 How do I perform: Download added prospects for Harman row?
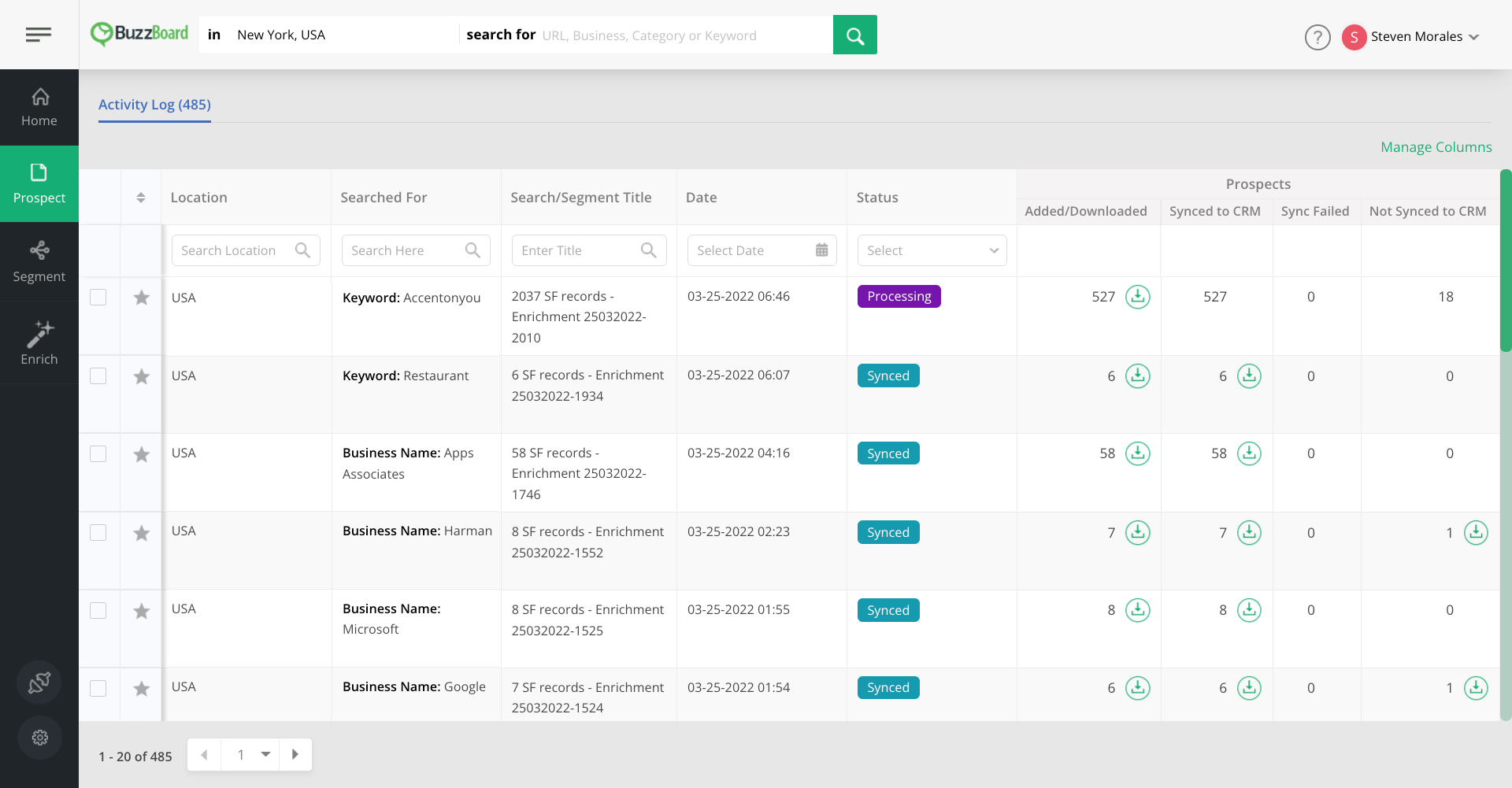(1137, 533)
